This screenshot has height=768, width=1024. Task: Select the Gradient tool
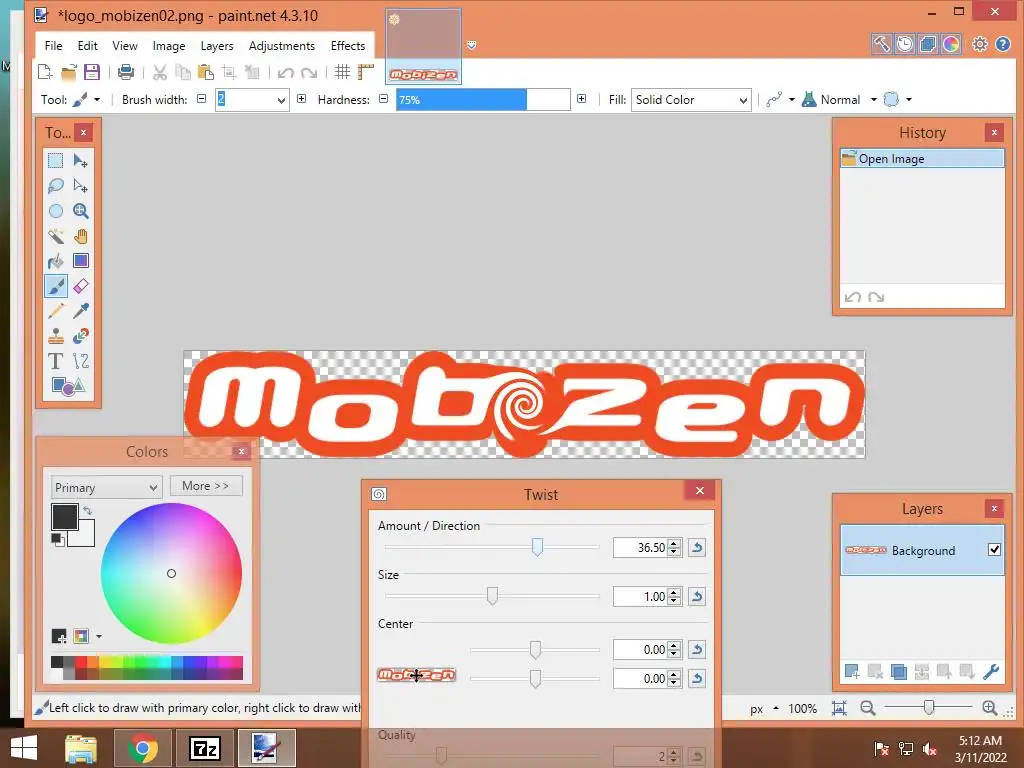80,261
